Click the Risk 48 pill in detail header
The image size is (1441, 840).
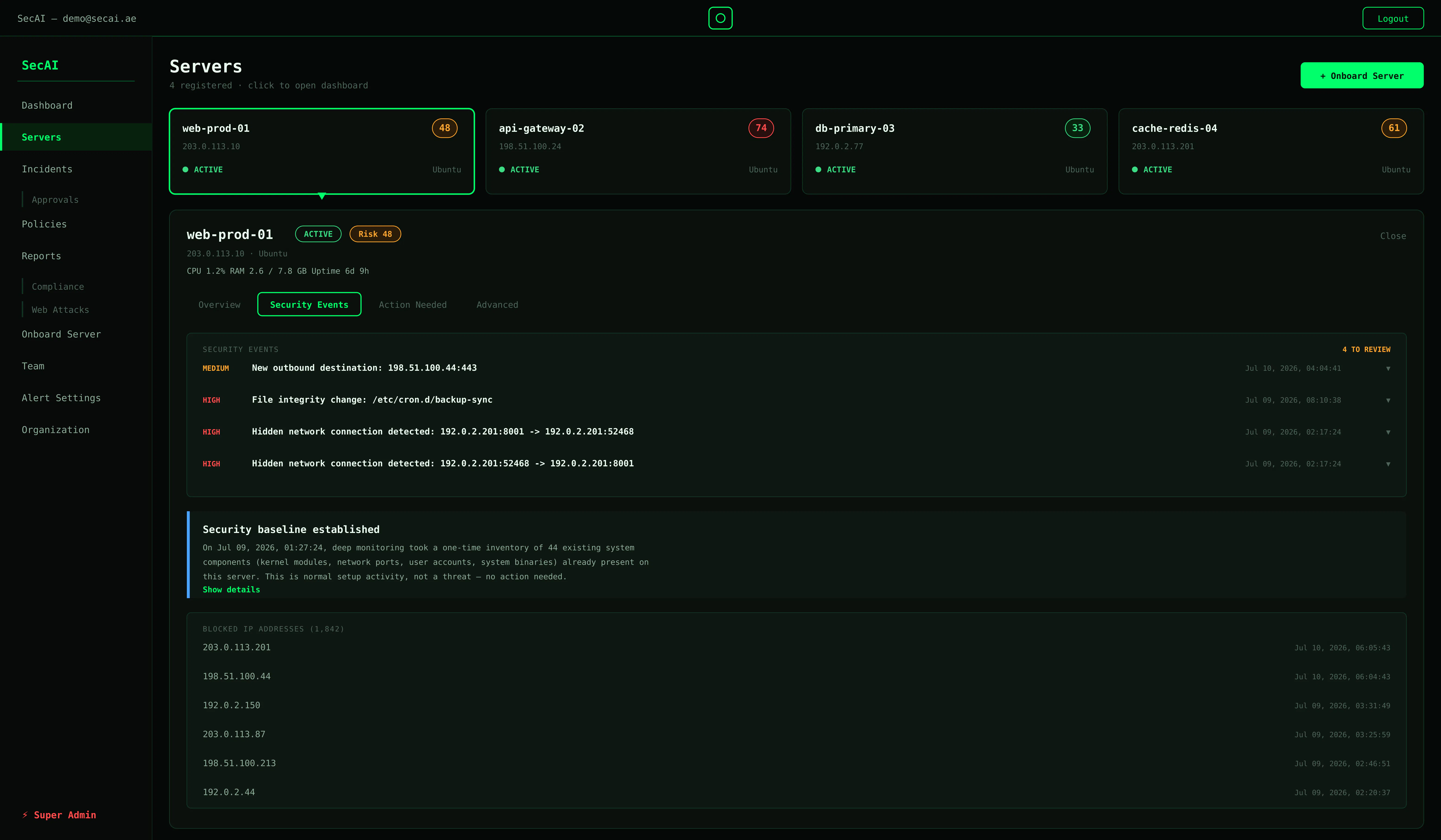click(x=375, y=234)
